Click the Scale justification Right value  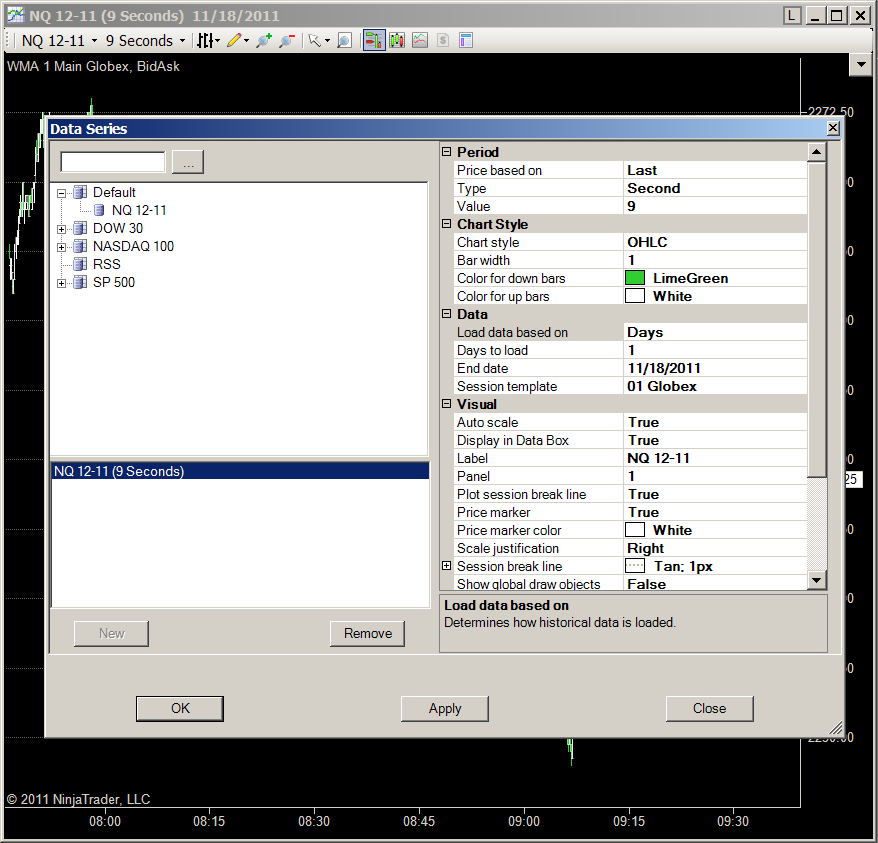(715, 548)
